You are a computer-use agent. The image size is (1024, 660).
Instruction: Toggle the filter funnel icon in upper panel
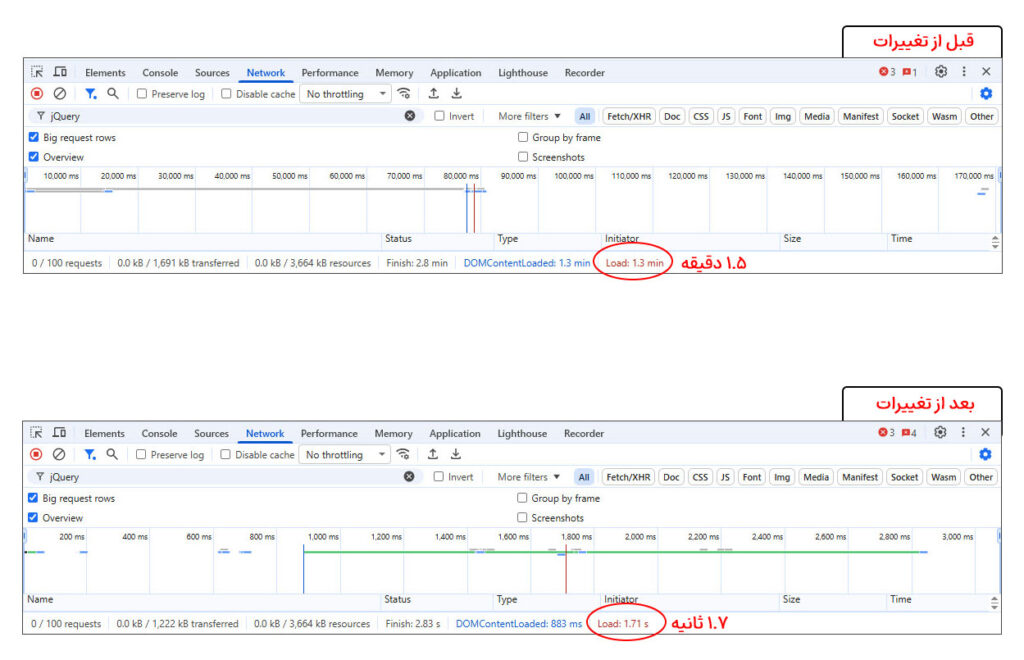[89, 94]
